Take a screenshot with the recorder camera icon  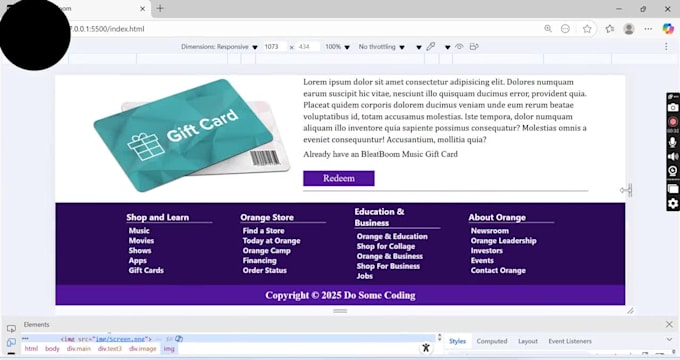(x=673, y=107)
